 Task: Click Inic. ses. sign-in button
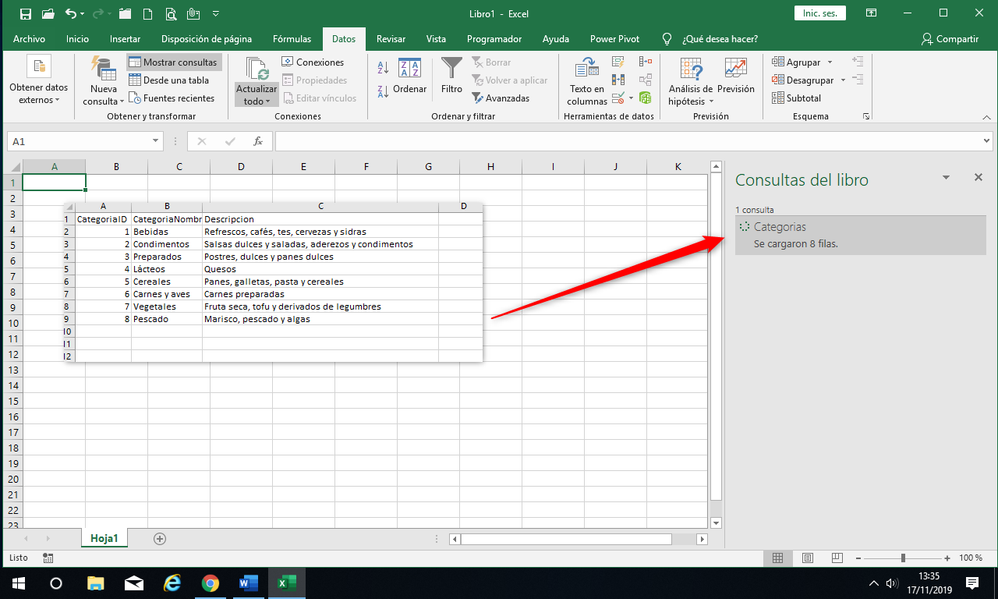pyautogui.click(x=820, y=13)
